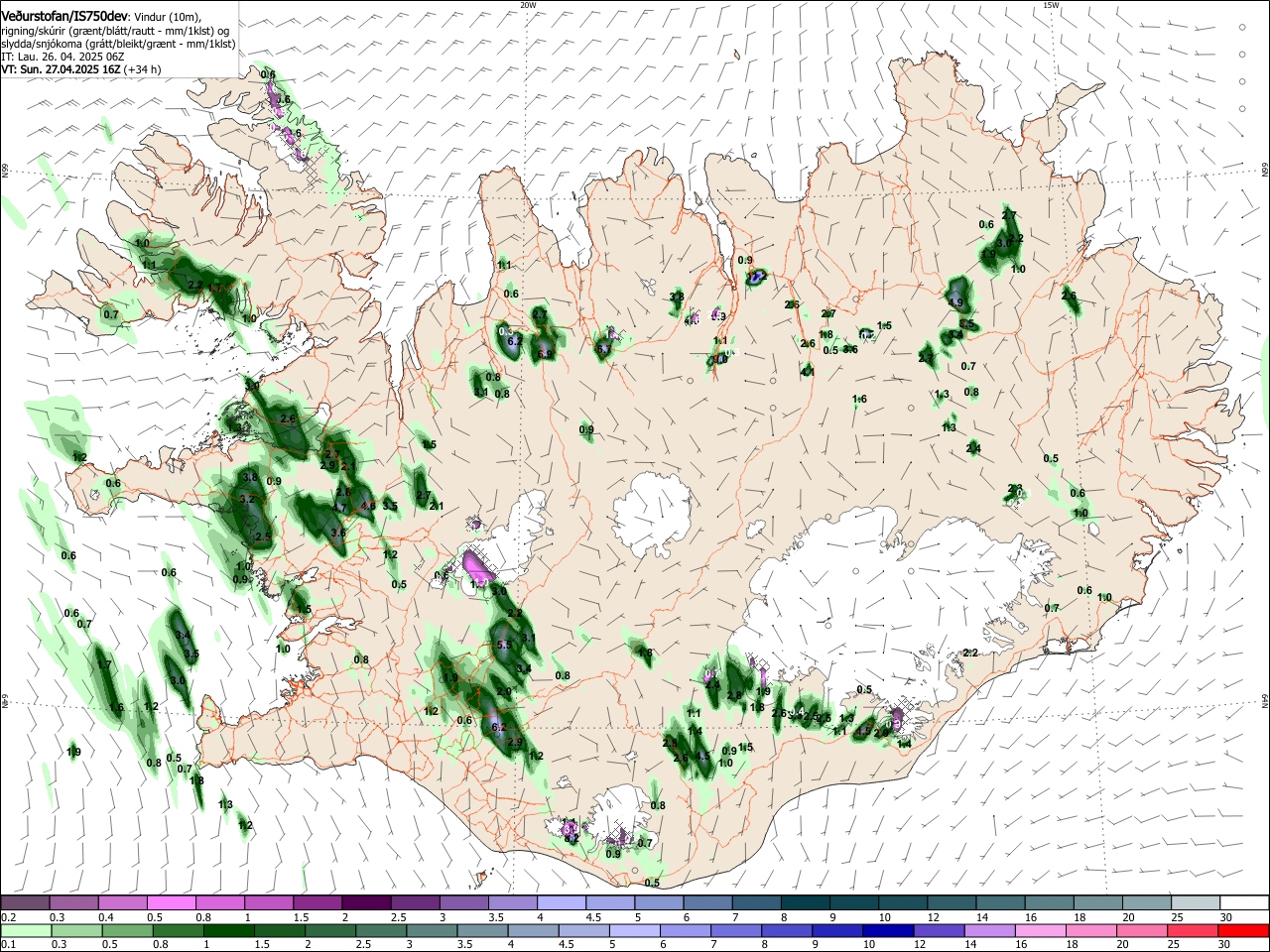Click the top-row swatch between 12 and 14
This screenshot has width=1270, height=952.
[952, 903]
